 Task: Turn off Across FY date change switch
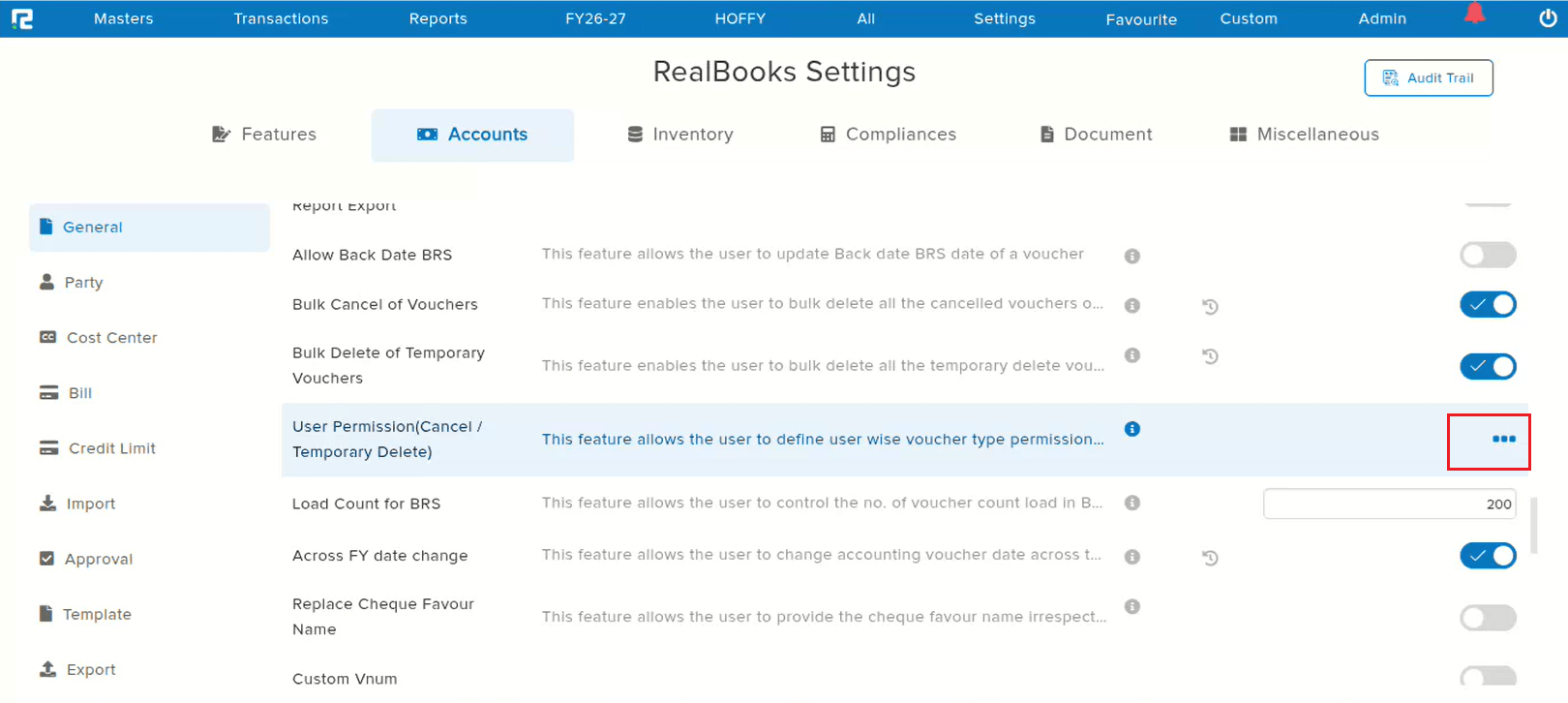[x=1488, y=556]
